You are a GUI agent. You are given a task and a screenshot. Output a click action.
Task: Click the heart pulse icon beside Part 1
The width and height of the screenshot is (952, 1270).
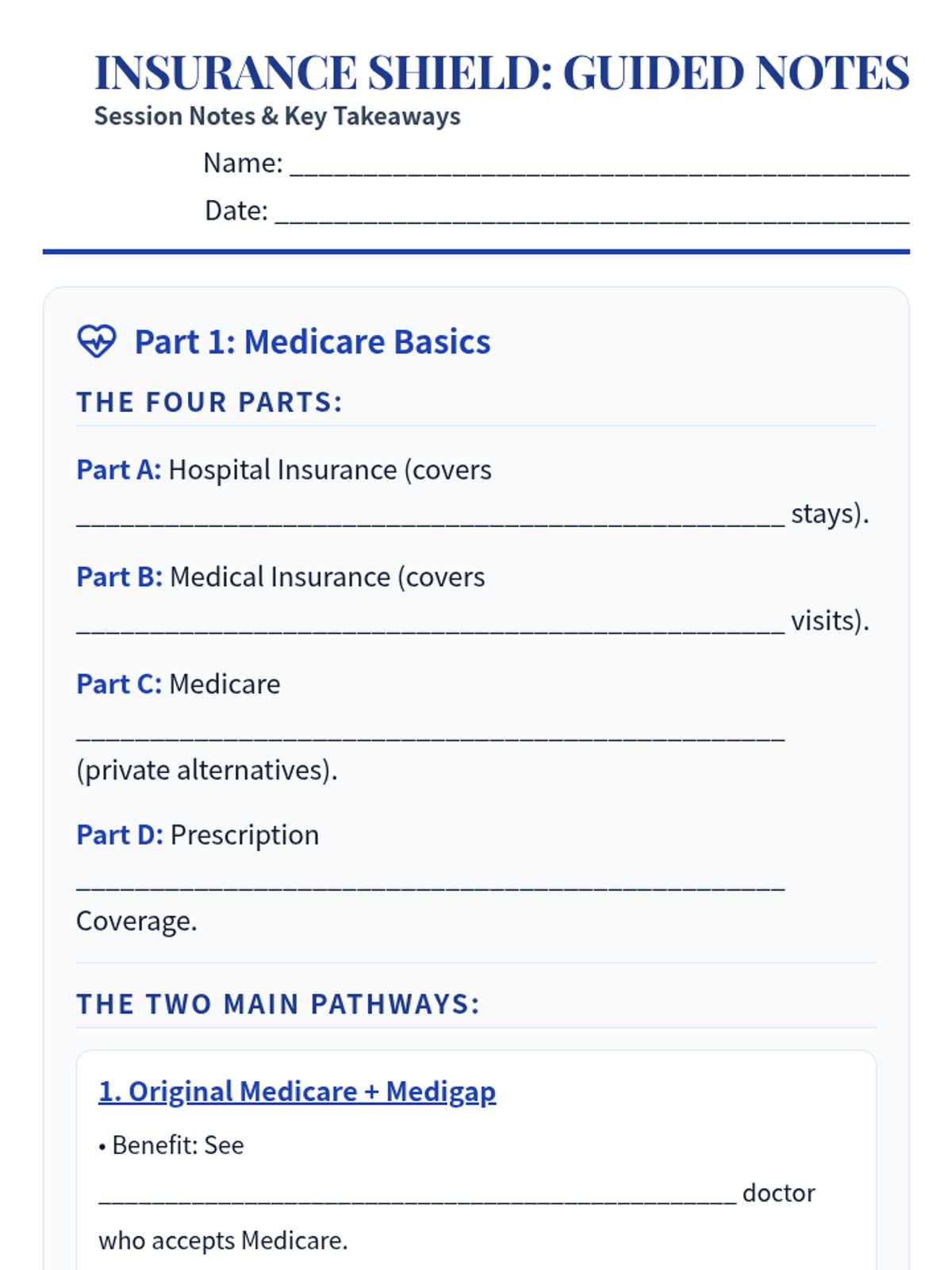(x=97, y=341)
